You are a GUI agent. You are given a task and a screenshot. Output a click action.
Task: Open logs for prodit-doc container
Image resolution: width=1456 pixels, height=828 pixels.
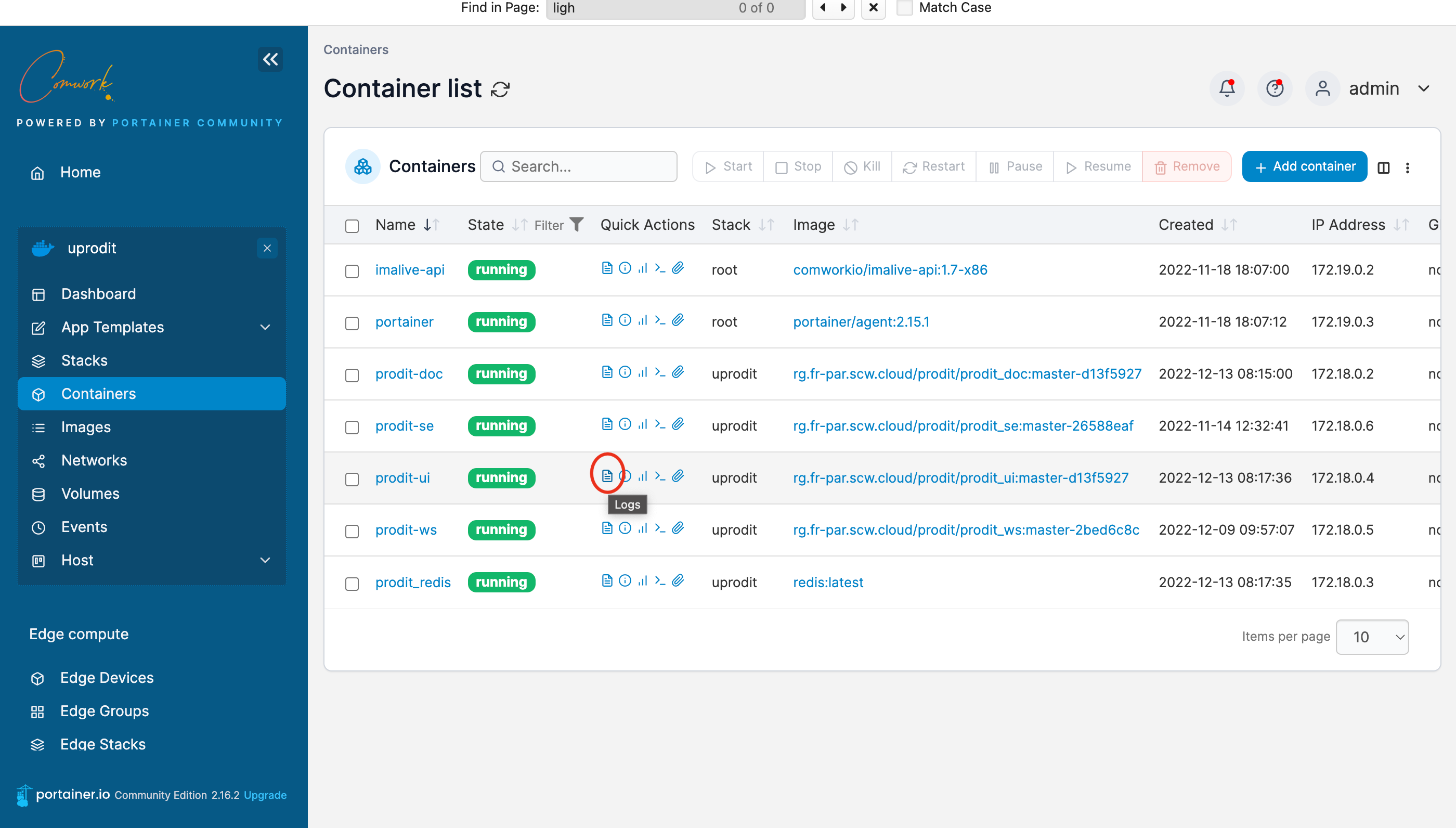607,372
